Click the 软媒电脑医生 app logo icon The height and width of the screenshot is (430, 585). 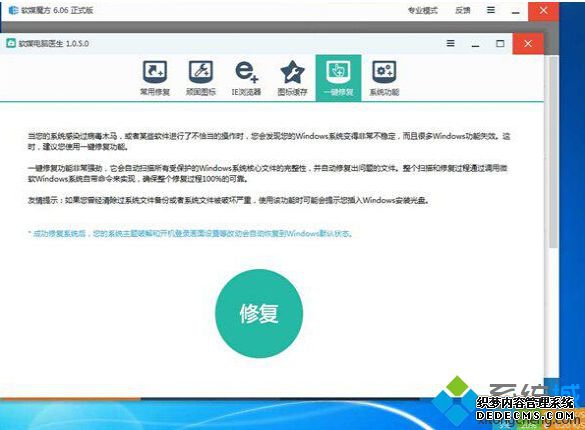click(11, 43)
